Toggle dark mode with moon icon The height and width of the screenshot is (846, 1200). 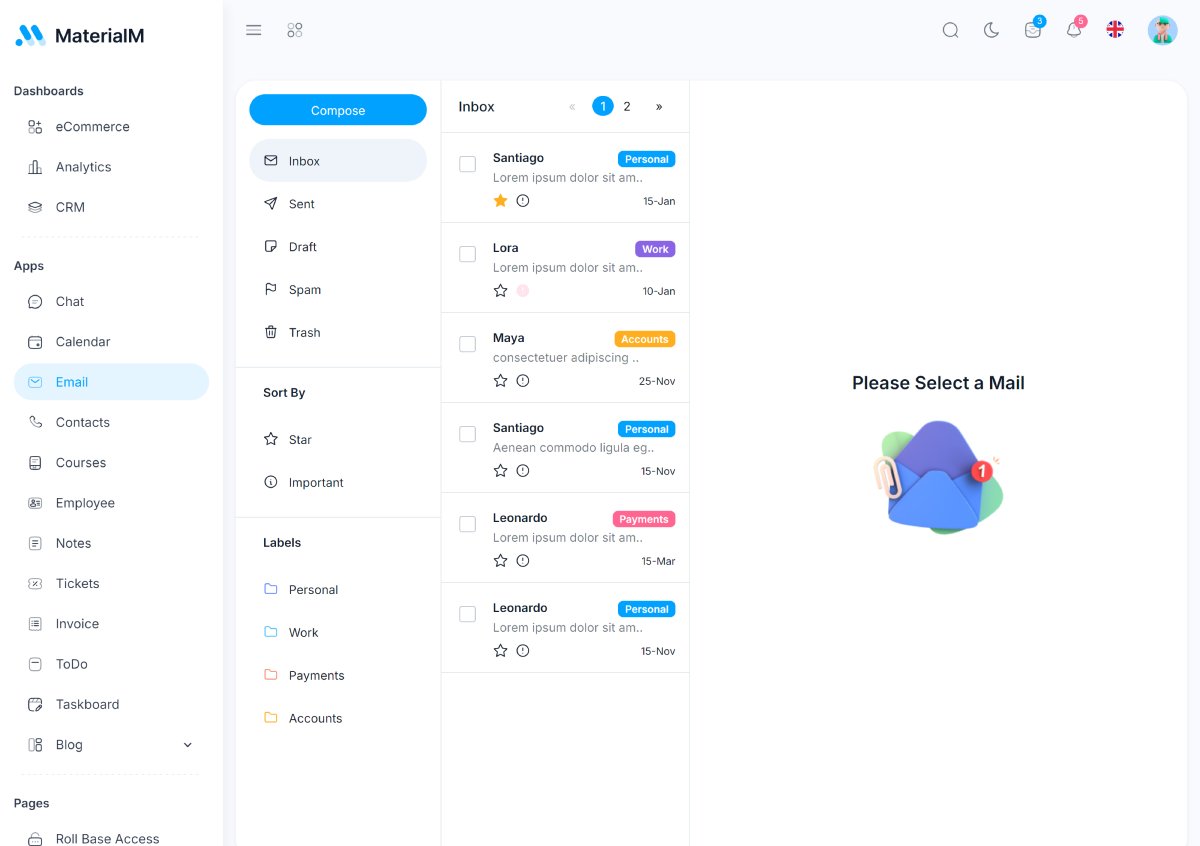tap(991, 30)
